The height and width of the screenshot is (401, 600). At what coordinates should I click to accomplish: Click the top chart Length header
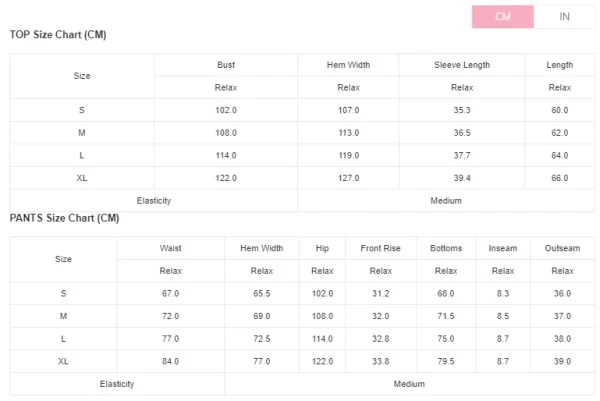pyautogui.click(x=559, y=65)
